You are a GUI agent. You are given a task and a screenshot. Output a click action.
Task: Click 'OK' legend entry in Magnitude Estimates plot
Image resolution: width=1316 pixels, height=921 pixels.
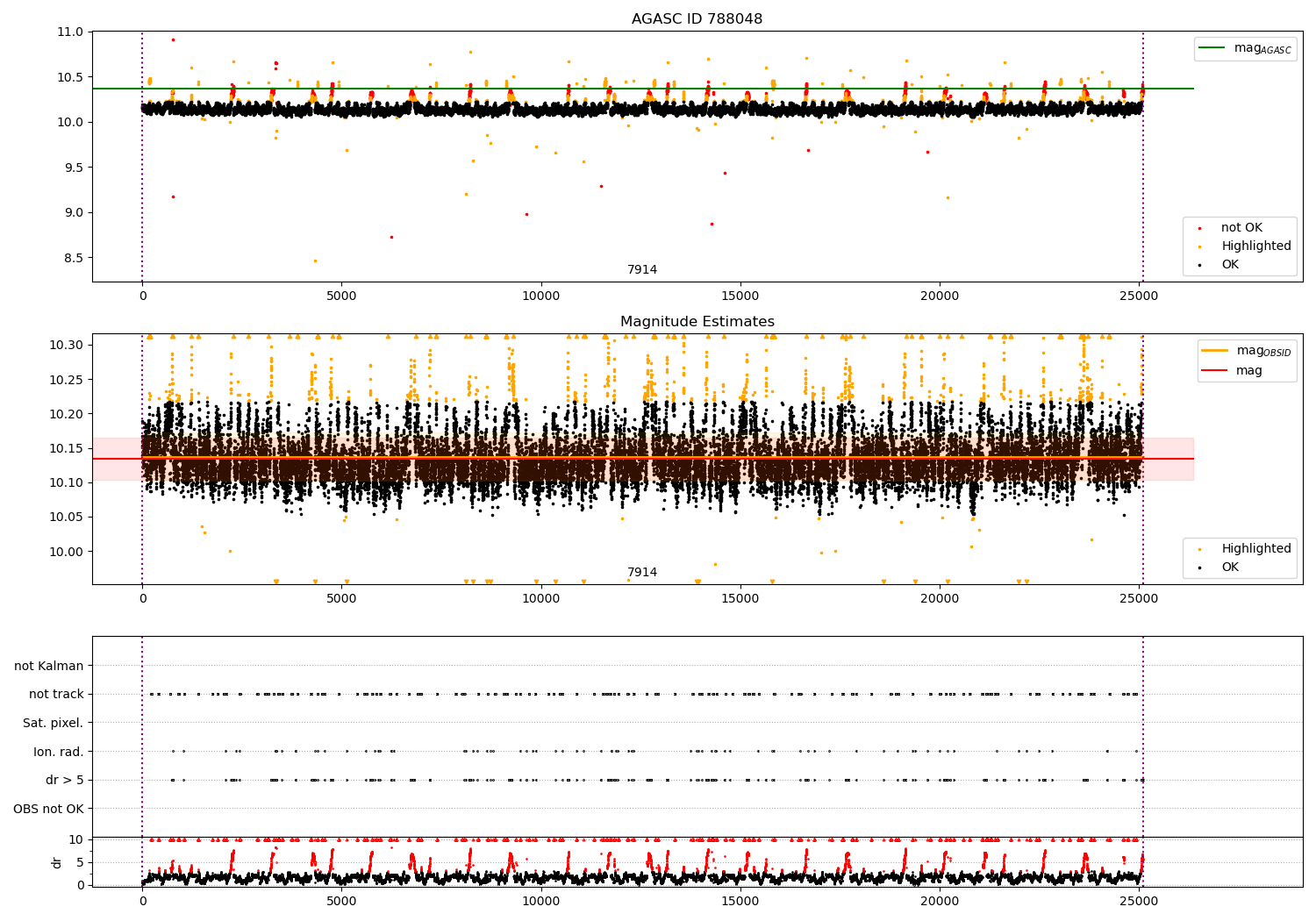coord(1230,568)
